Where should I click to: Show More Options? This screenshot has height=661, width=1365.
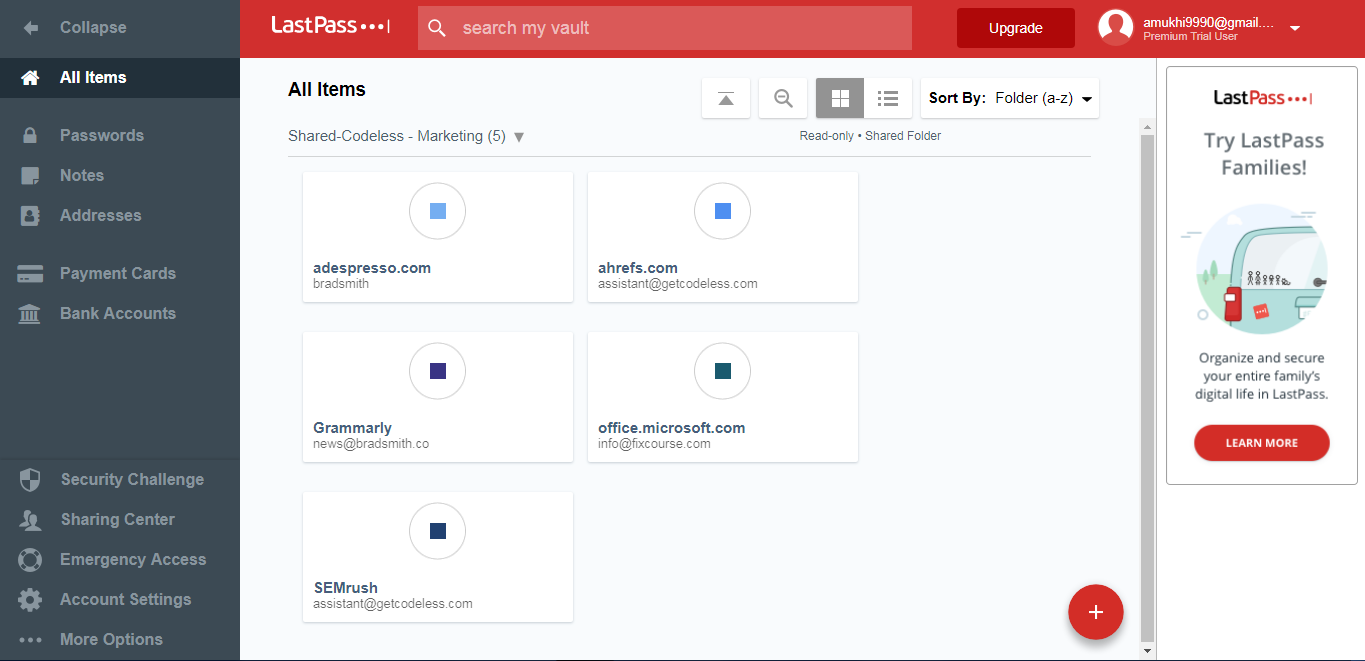coord(120,640)
